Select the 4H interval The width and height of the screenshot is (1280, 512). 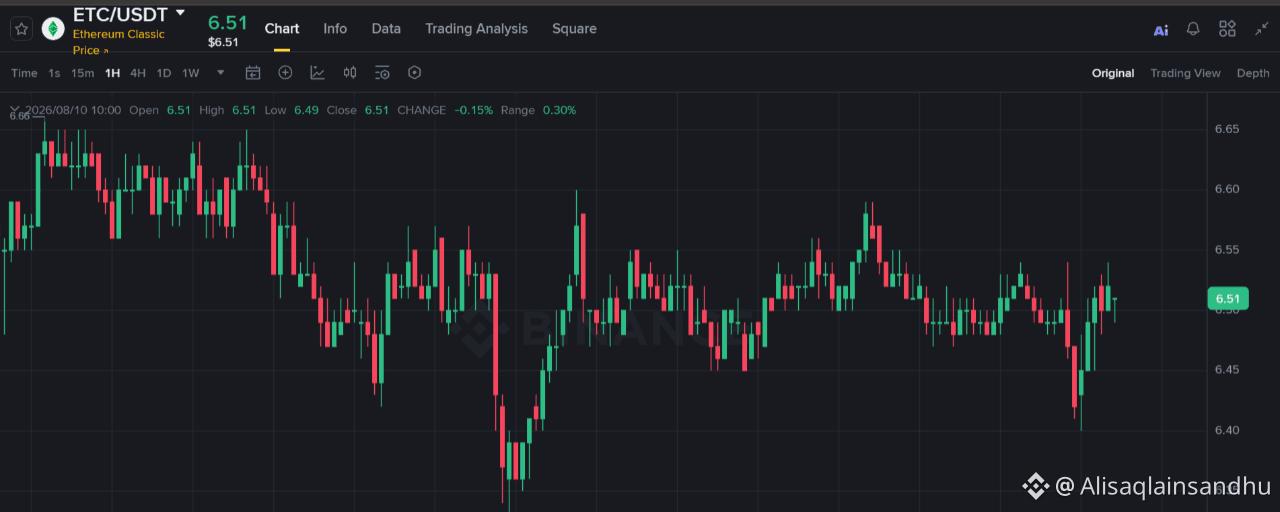point(138,73)
